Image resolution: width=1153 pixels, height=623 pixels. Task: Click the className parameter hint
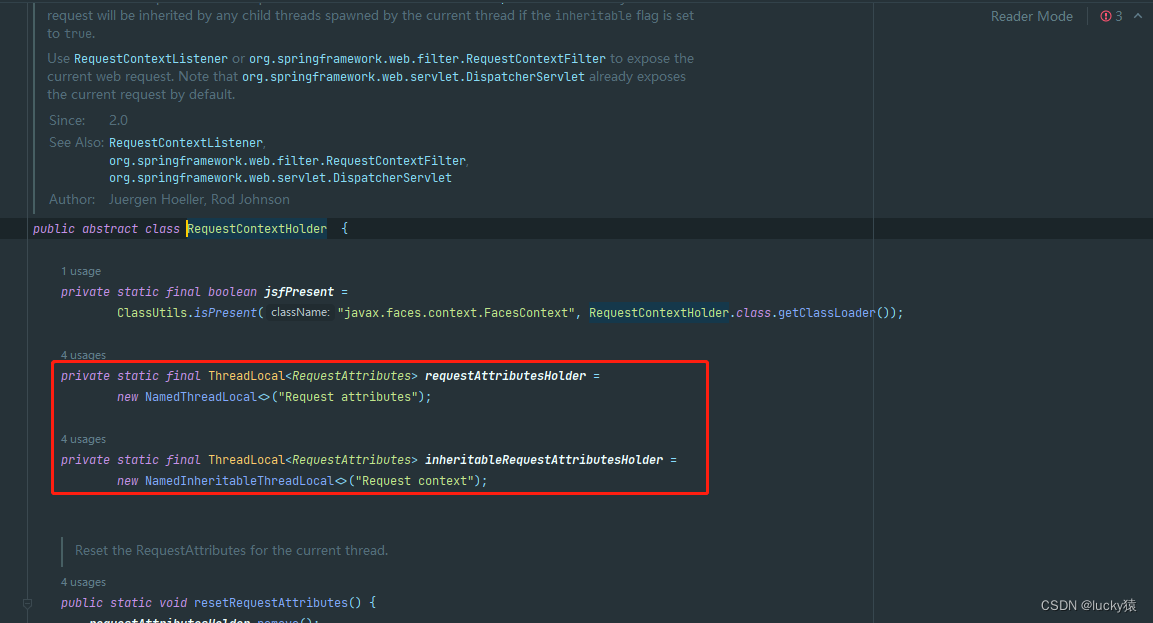pyautogui.click(x=300, y=313)
